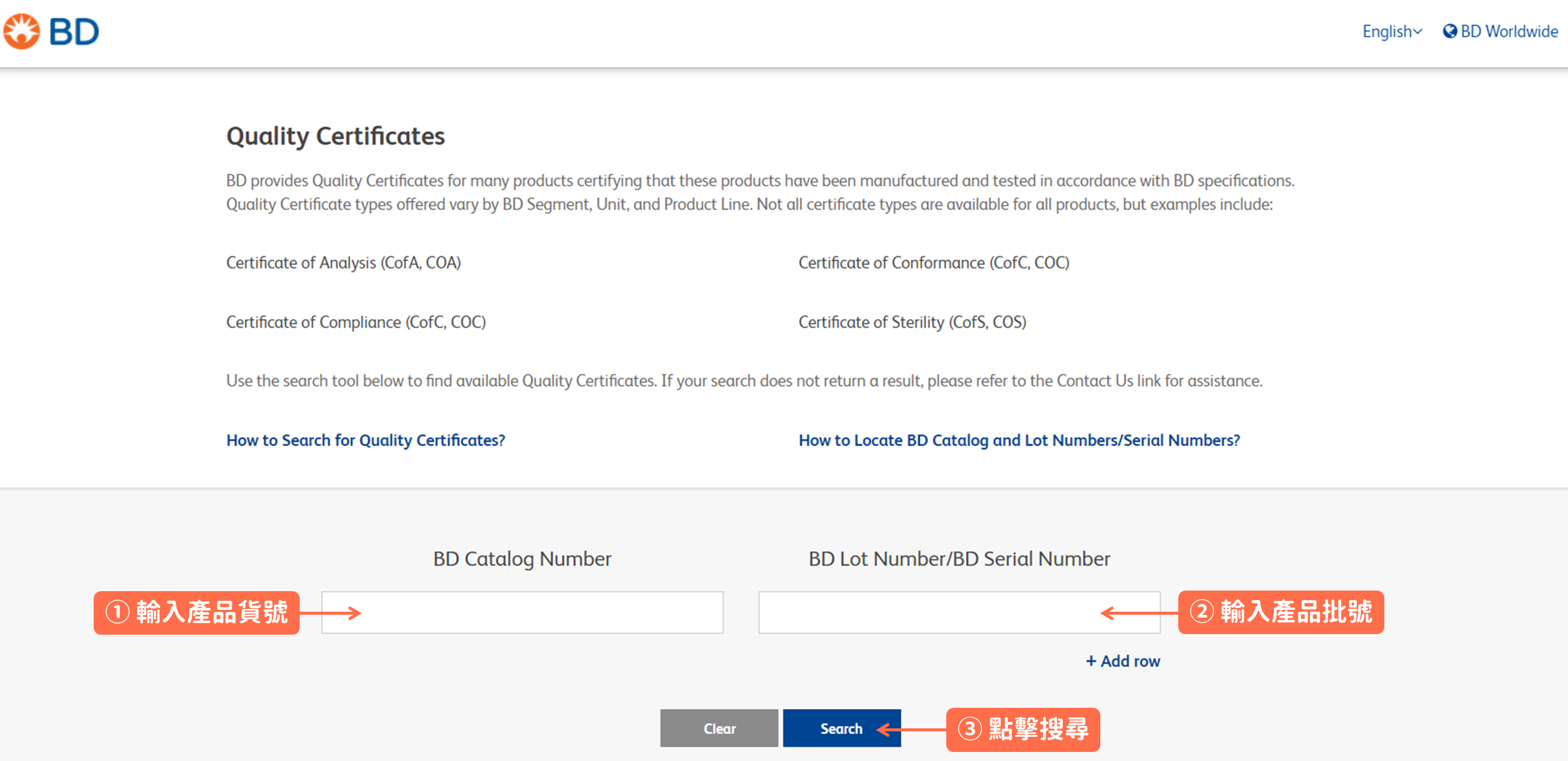Select Certificate of Analysis (CofA, COA) text
This screenshot has height=761, width=1568.
343,262
